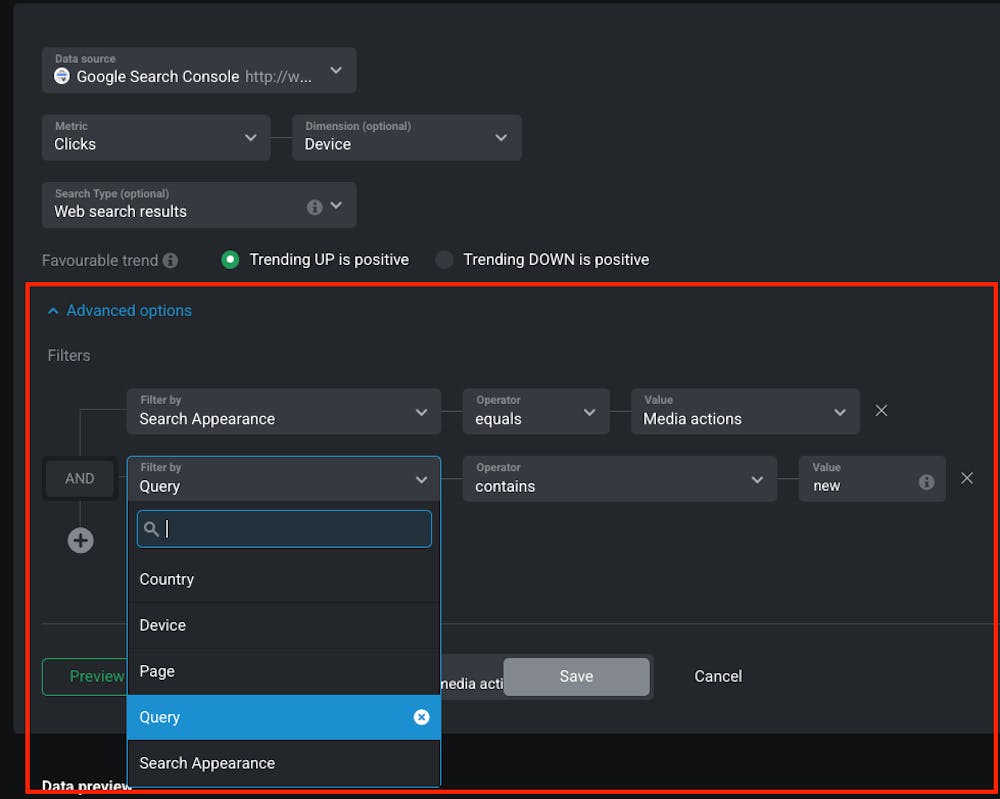Click the filter search input field
The width and height of the screenshot is (1000, 799).
(284, 528)
